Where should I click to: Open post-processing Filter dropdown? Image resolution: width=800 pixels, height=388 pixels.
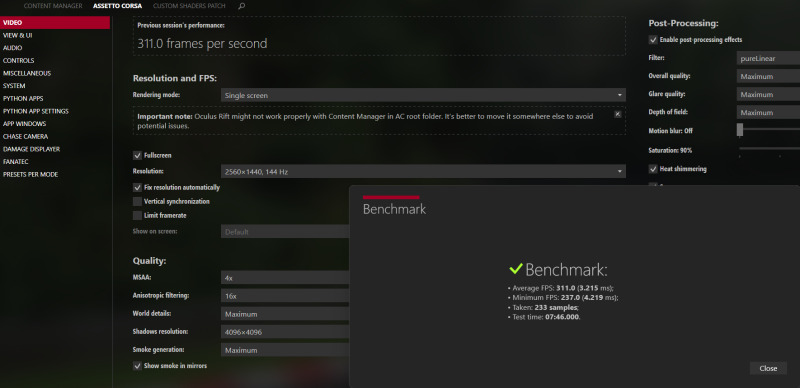pos(768,58)
